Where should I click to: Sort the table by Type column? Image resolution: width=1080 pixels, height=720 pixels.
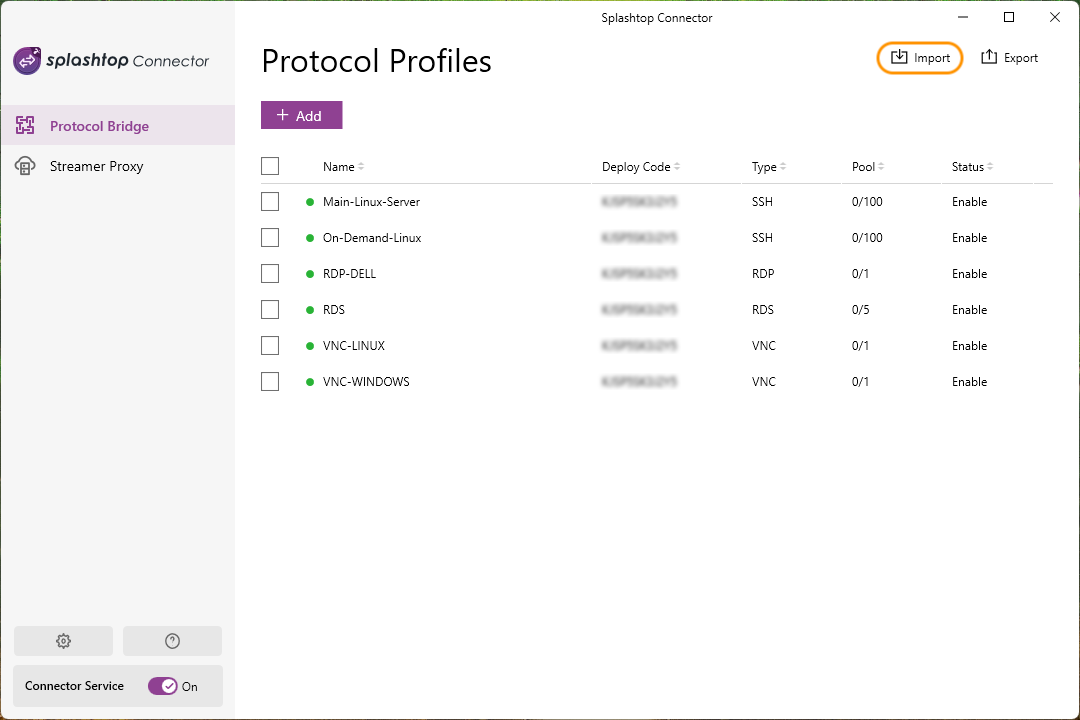click(769, 167)
